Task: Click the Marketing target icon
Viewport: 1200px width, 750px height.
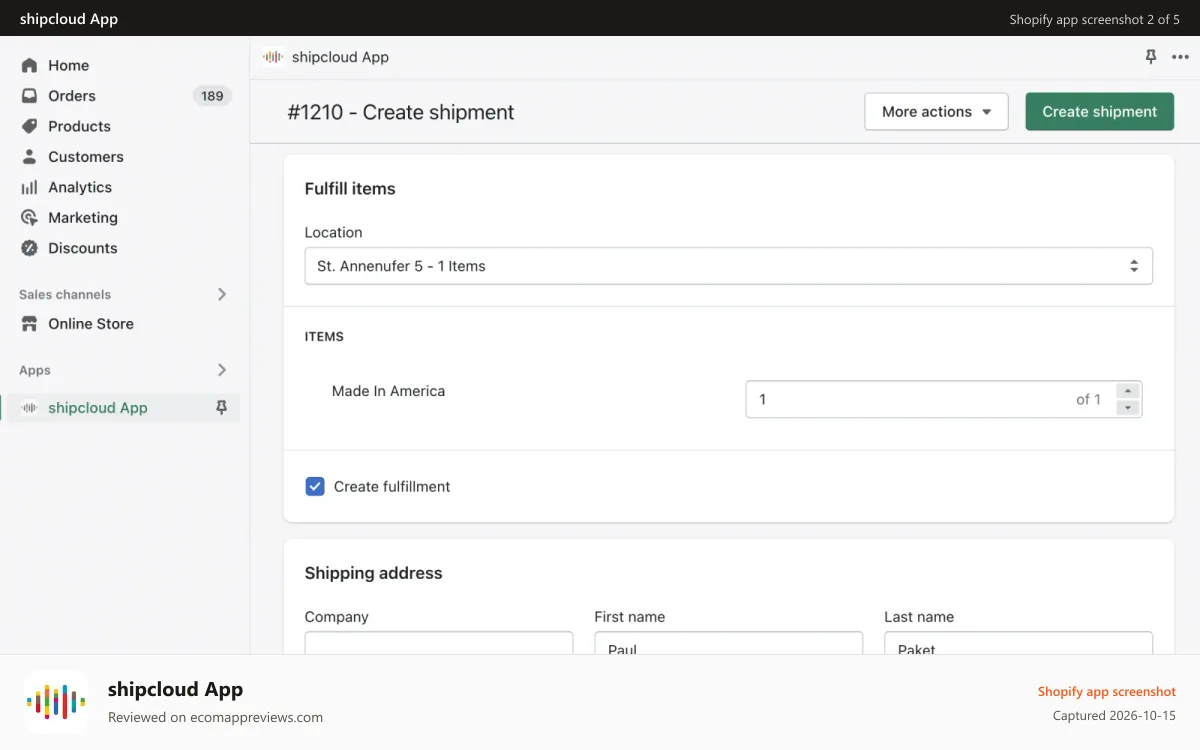Action: tap(30, 218)
